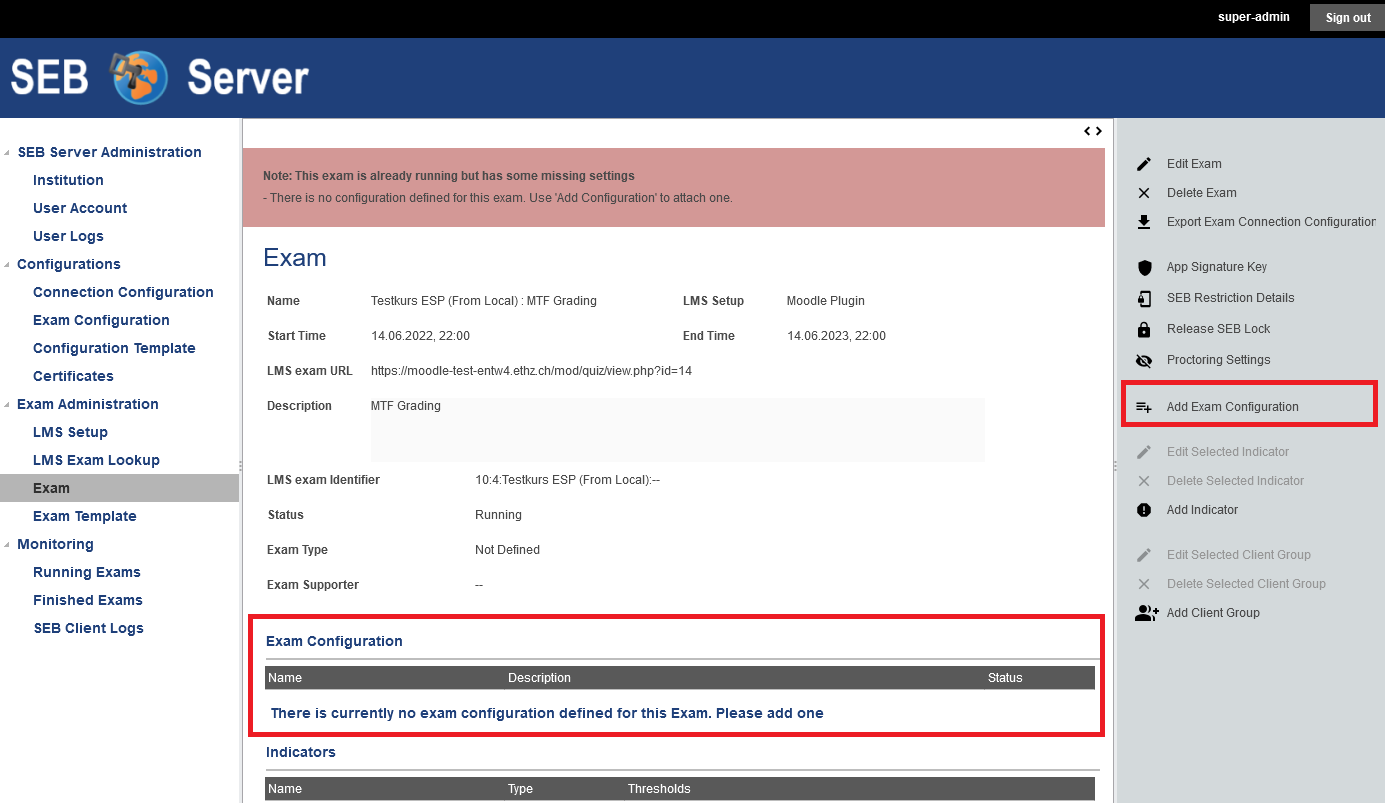The width and height of the screenshot is (1385, 803).
Task: Collapse the Configurations section in sidebar
Action: 8,265
